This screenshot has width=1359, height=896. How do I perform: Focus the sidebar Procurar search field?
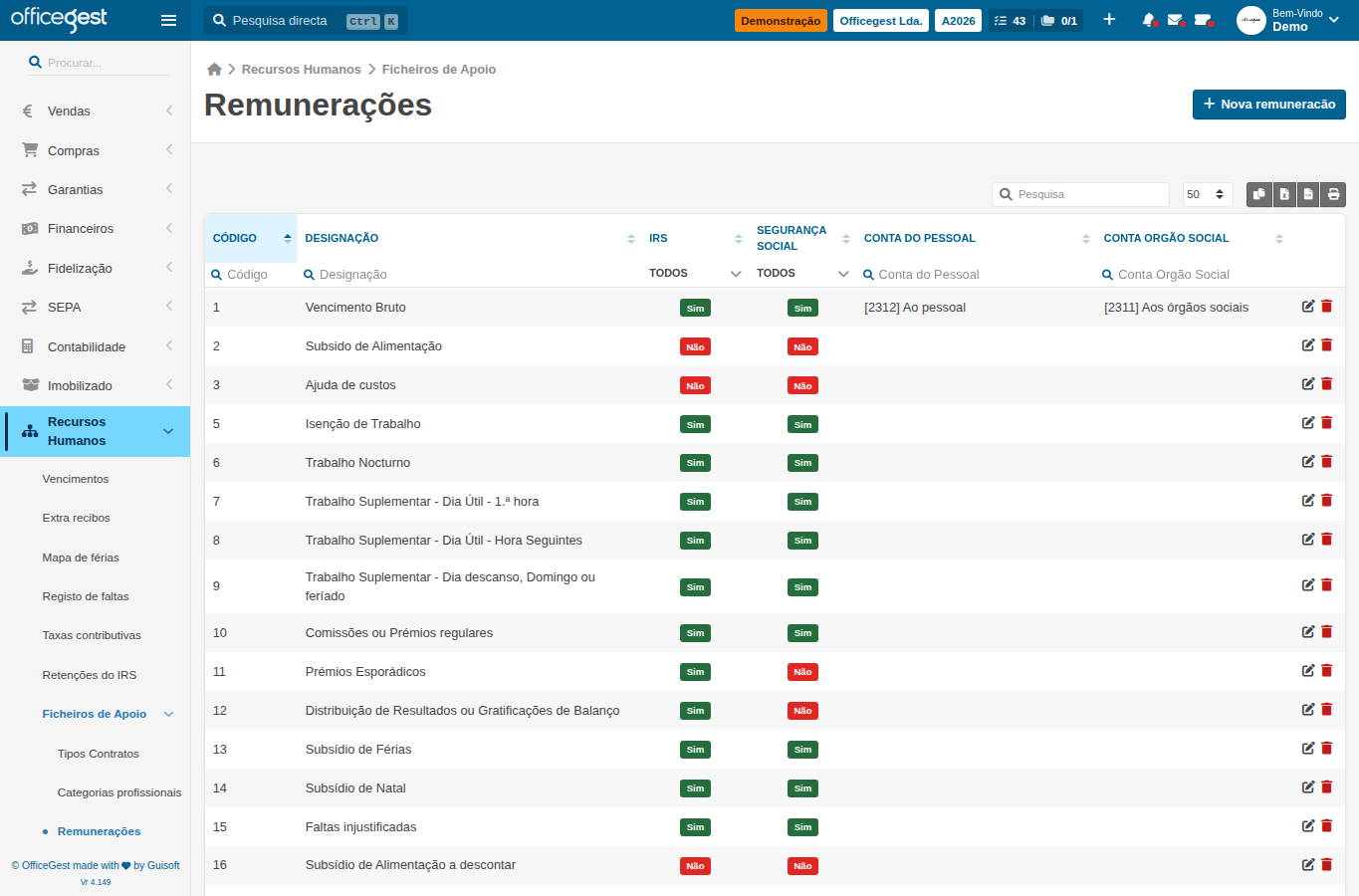98,62
